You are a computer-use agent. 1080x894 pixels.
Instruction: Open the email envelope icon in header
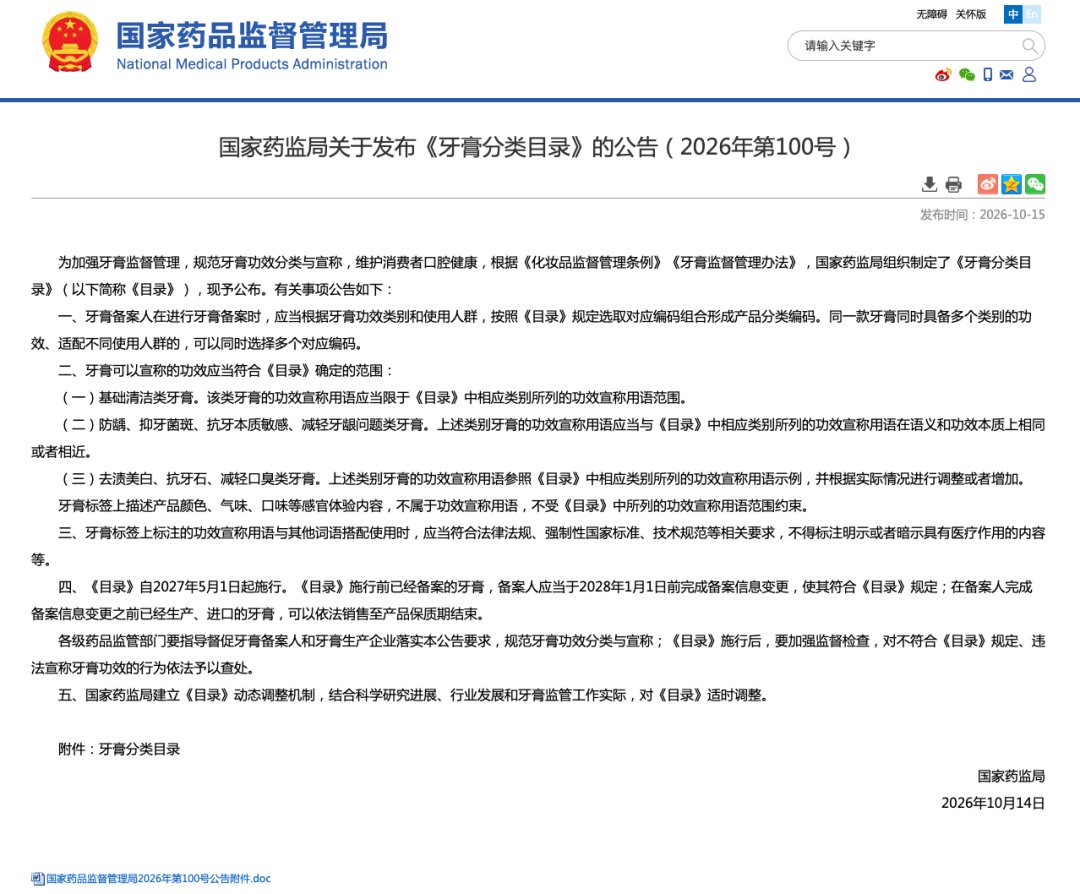tap(1006, 74)
